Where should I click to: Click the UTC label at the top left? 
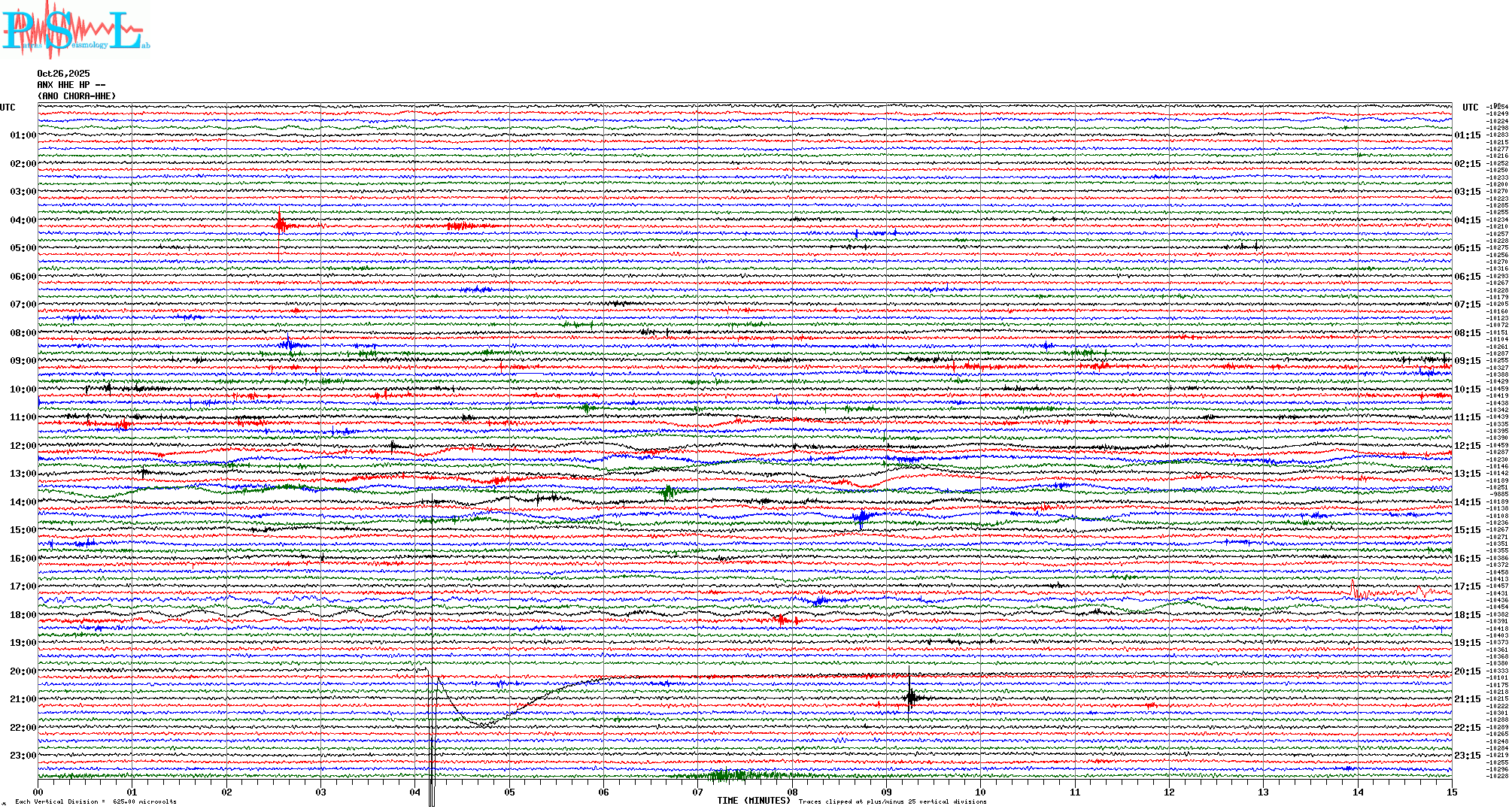tap(8, 108)
